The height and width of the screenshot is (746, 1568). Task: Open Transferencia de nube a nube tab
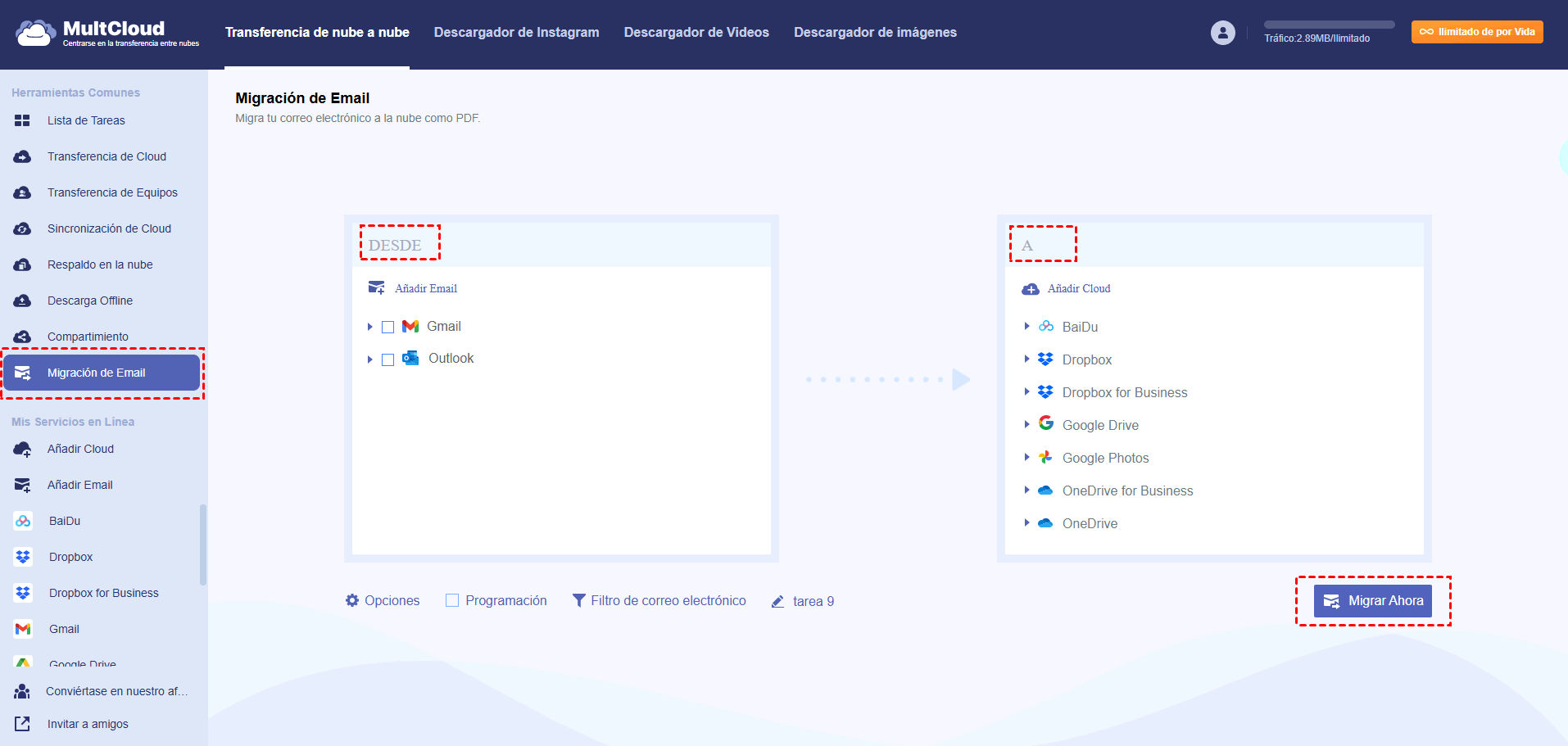[x=317, y=33]
